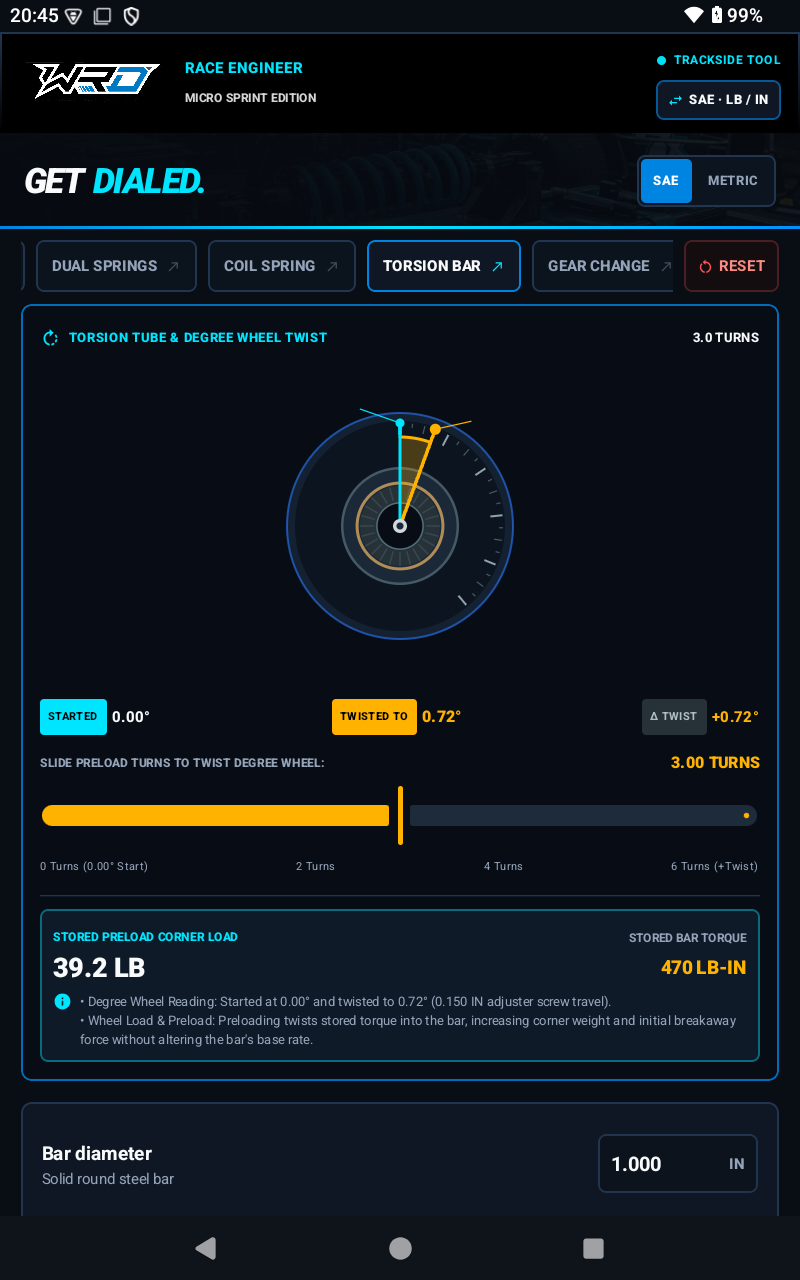This screenshot has height=1280, width=800.
Task: Click the orange preload turns slider handle
Action: point(400,815)
